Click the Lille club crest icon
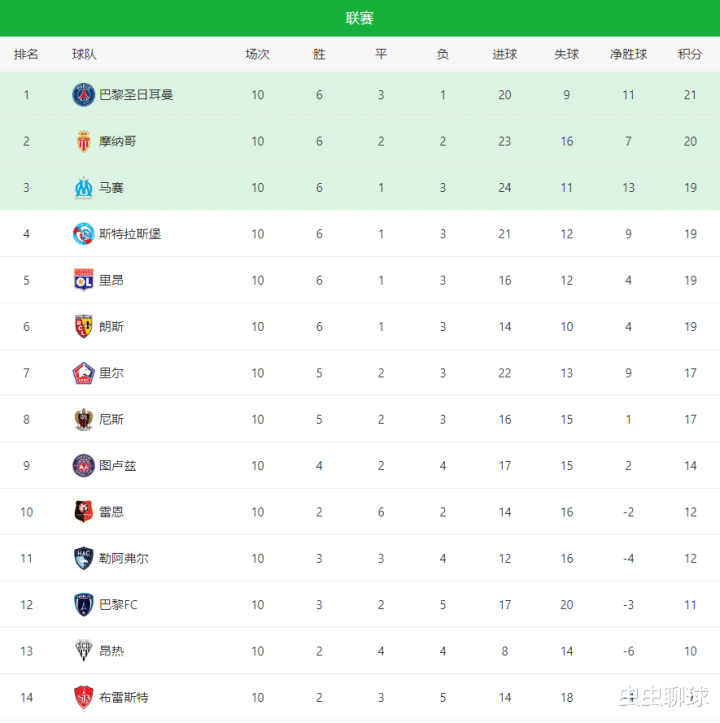The height and width of the screenshot is (723, 720). (x=84, y=373)
